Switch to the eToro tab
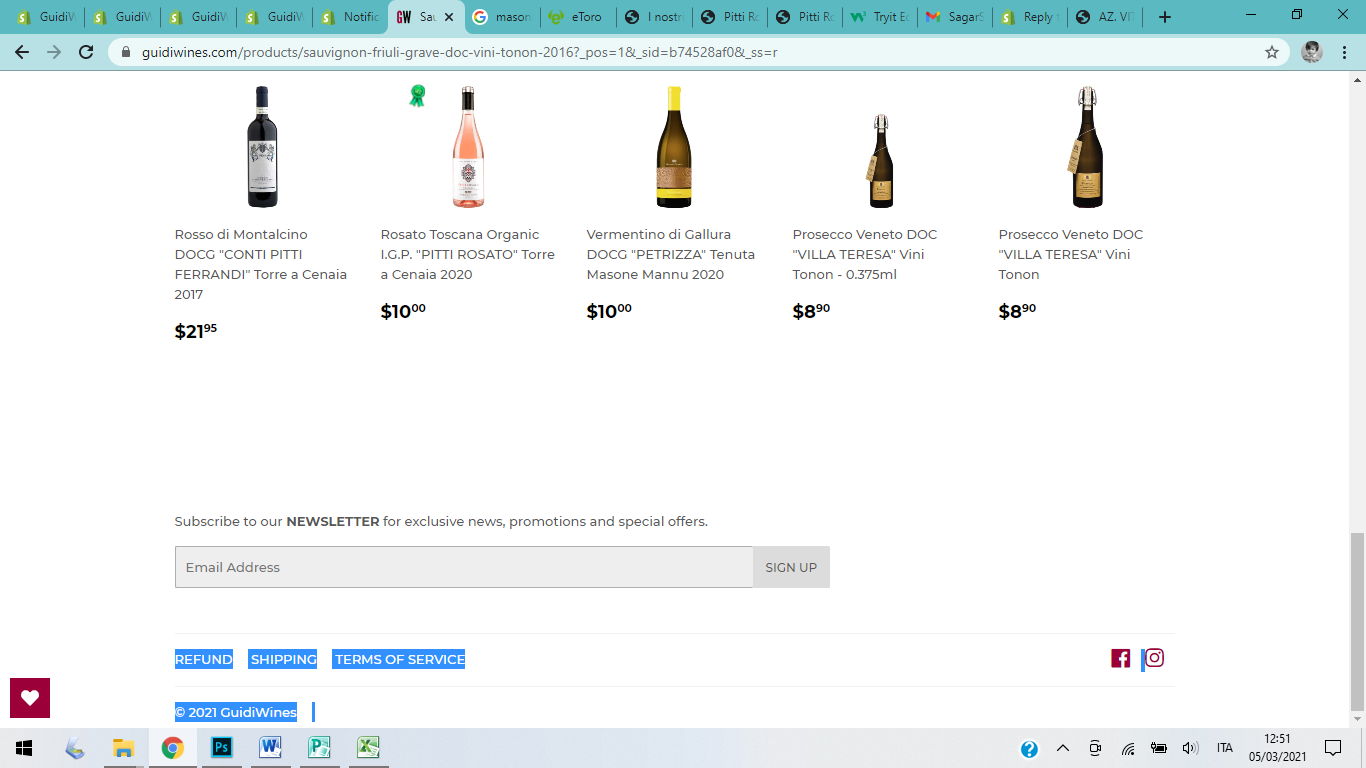Screen dimensions: 1366x768 click(578, 17)
